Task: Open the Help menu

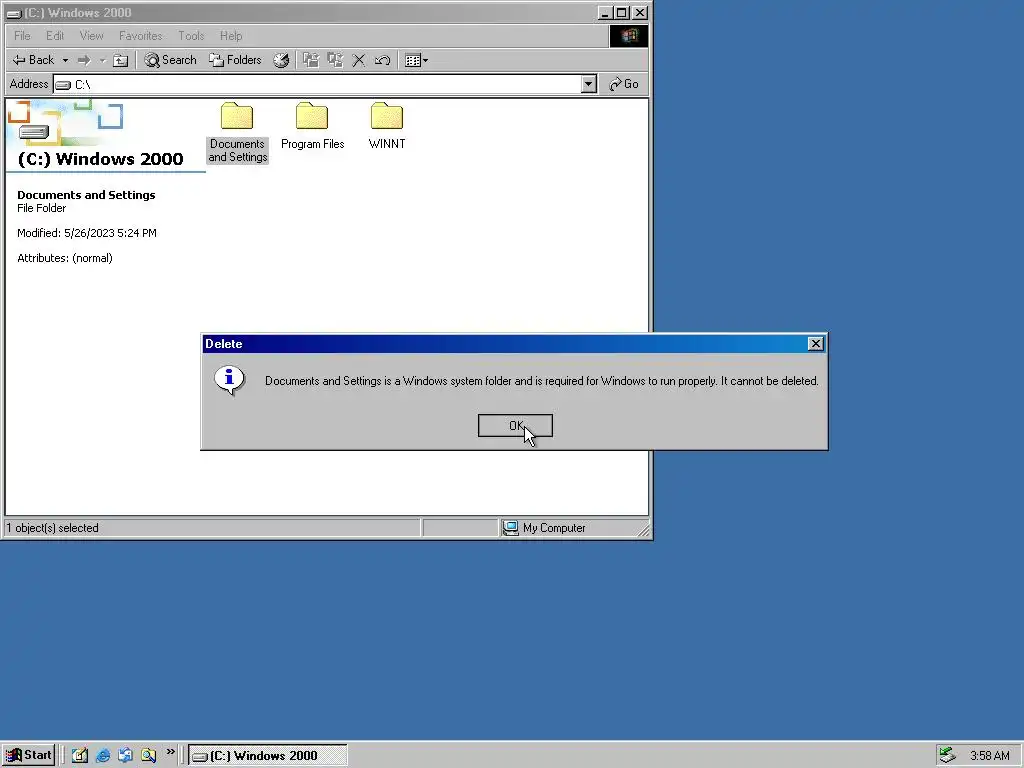Action: click(x=231, y=36)
